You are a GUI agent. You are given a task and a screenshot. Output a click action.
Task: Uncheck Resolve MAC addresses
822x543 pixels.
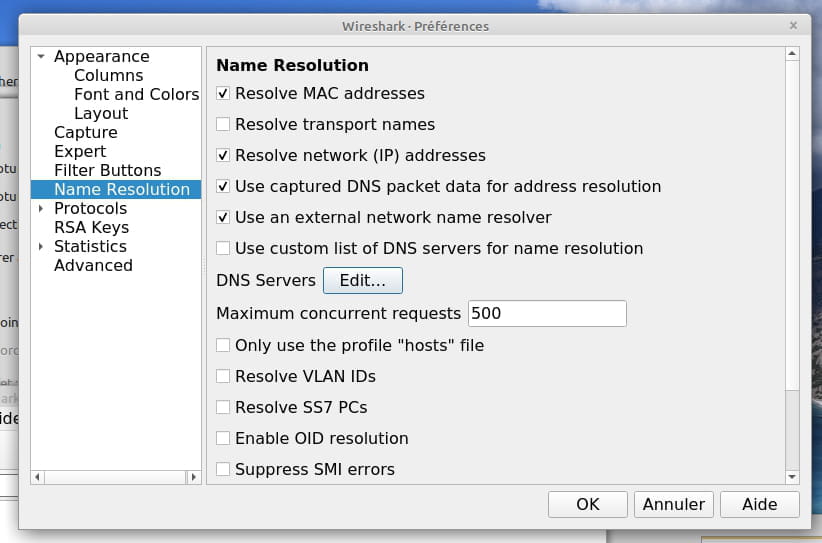click(x=223, y=93)
